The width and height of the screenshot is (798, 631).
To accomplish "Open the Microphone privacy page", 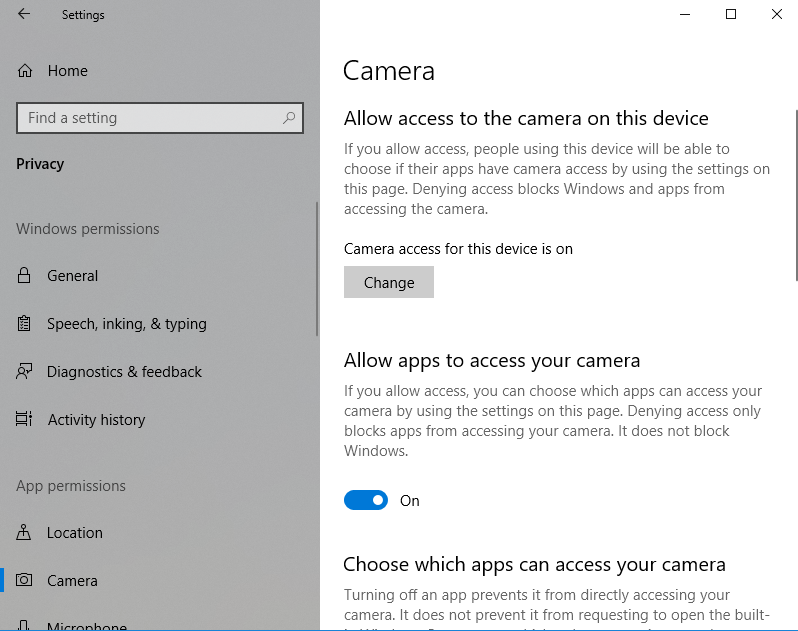I will pos(86,626).
